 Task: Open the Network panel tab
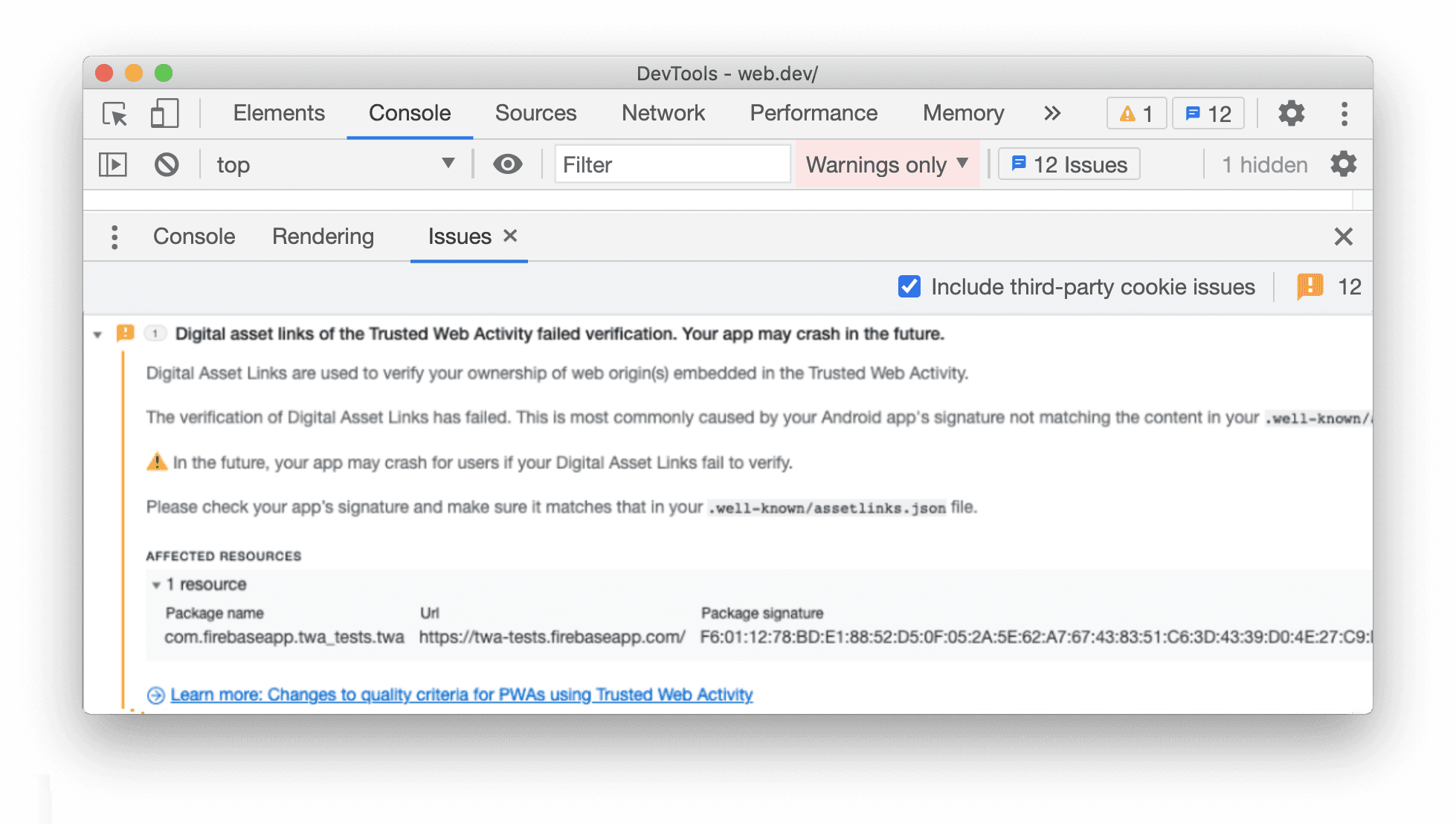[x=664, y=113]
